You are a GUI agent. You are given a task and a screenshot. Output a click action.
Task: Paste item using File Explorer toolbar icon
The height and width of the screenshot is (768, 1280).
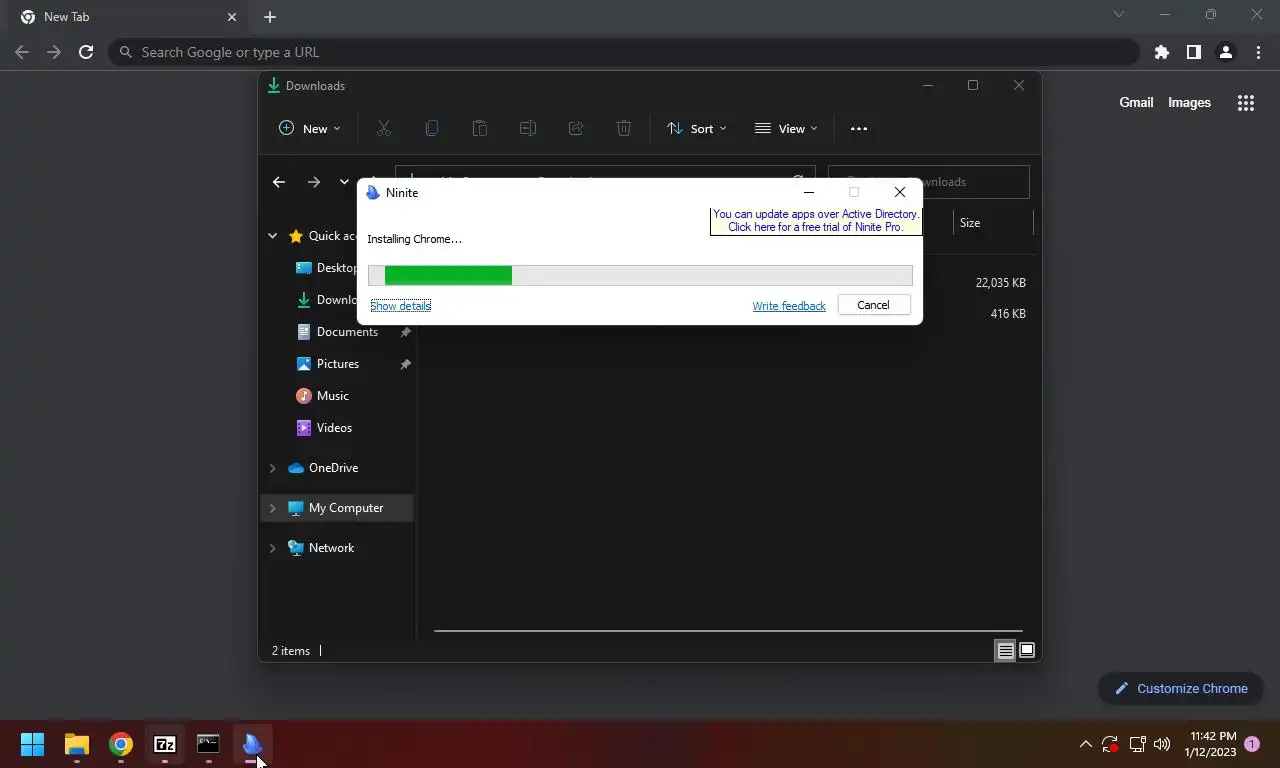pos(480,128)
